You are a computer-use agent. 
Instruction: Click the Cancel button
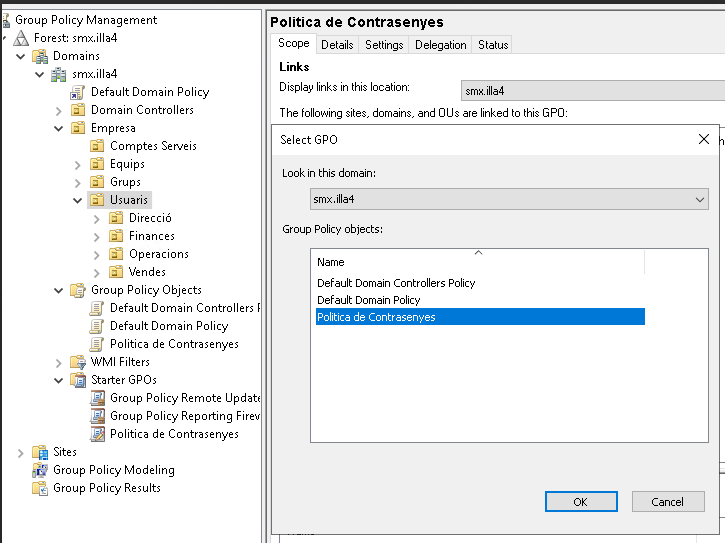tap(667, 502)
